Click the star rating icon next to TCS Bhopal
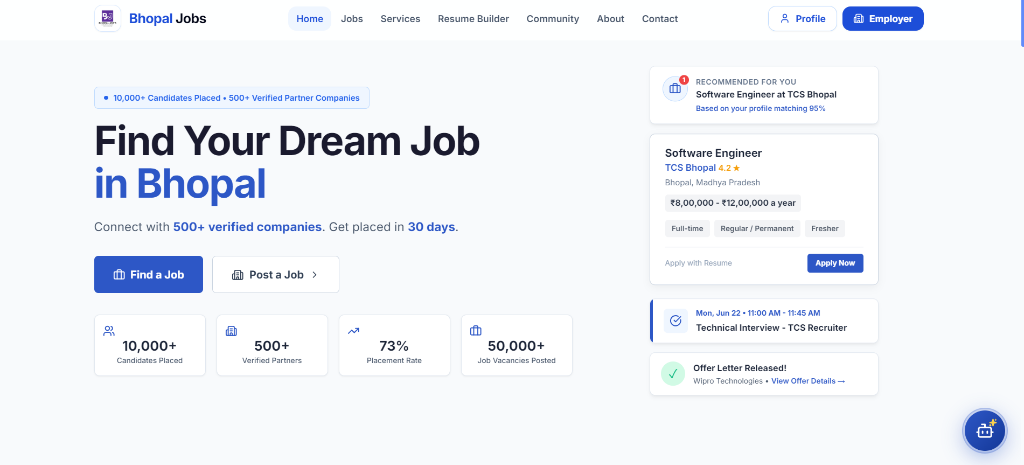The image size is (1024, 465). coord(736,168)
